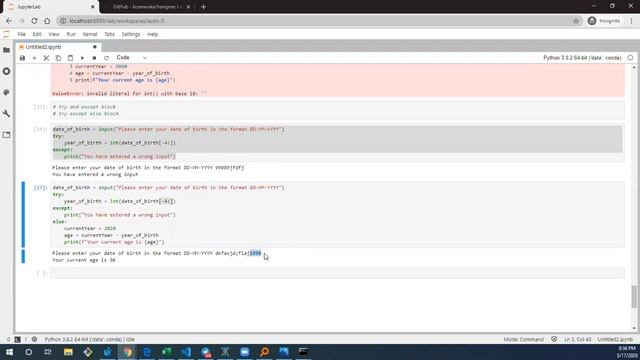Open the terminal window from the taskbar
Screen dimensions: 640x360
[303, 352]
